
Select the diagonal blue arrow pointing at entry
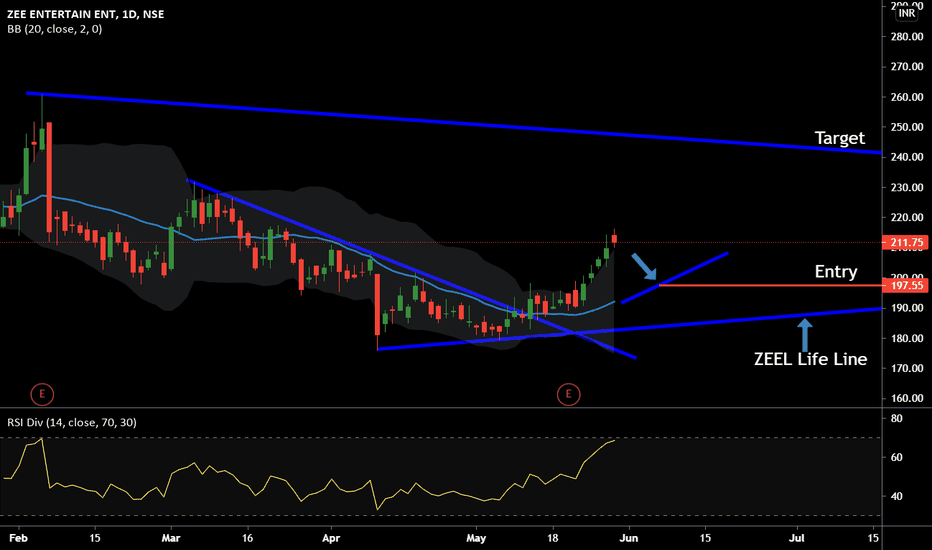coord(644,266)
